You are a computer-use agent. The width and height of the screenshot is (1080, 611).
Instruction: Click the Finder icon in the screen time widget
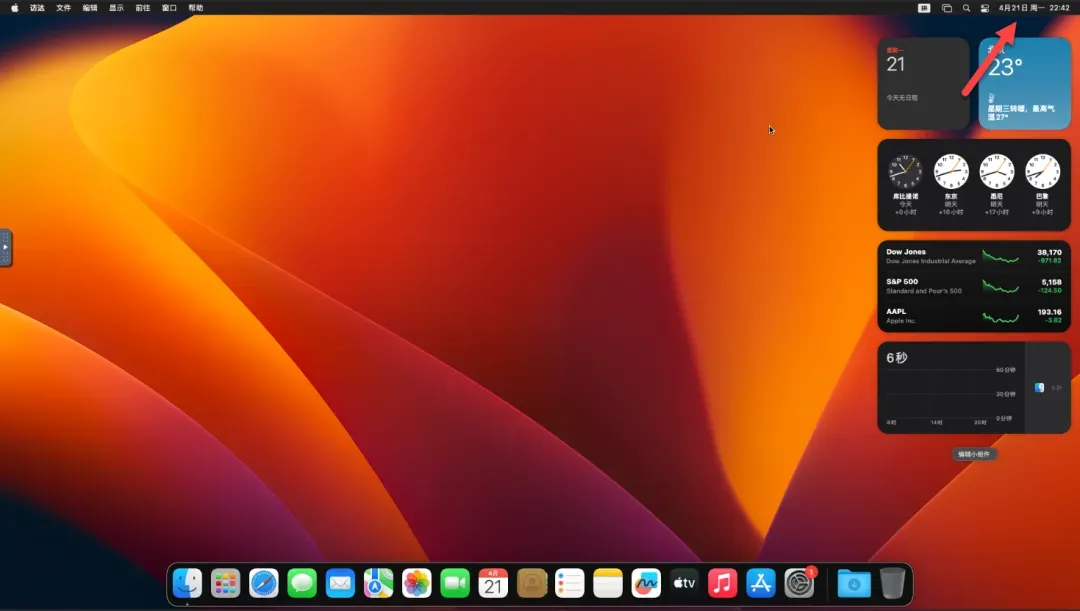point(1039,388)
